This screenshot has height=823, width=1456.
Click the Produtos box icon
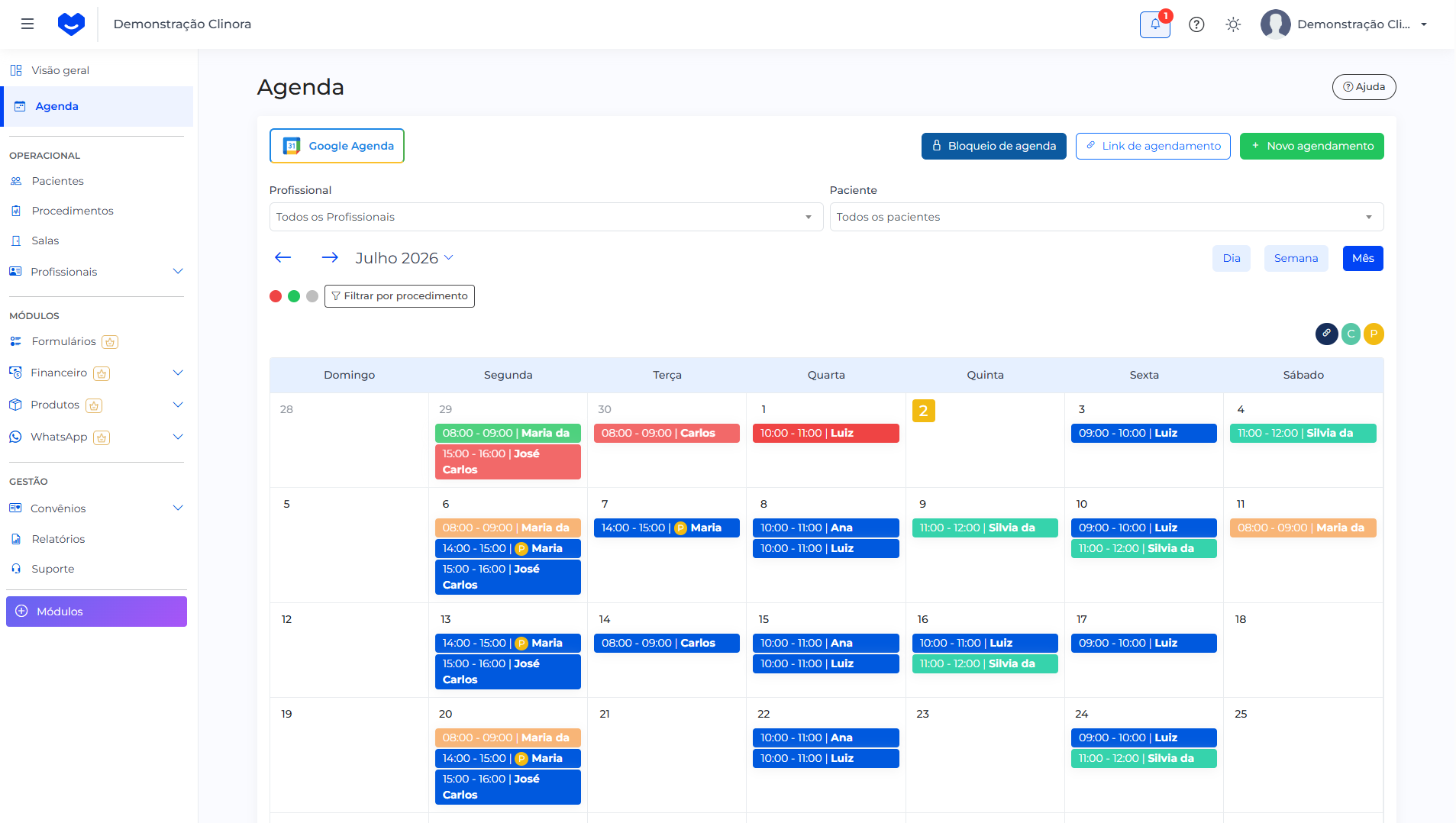click(15, 405)
